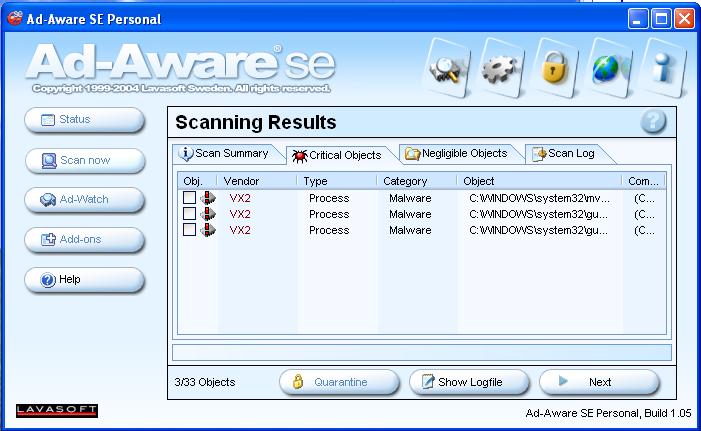Screen dimensions: 701x431
Task: Open Help from sidebar
Action: [85, 279]
